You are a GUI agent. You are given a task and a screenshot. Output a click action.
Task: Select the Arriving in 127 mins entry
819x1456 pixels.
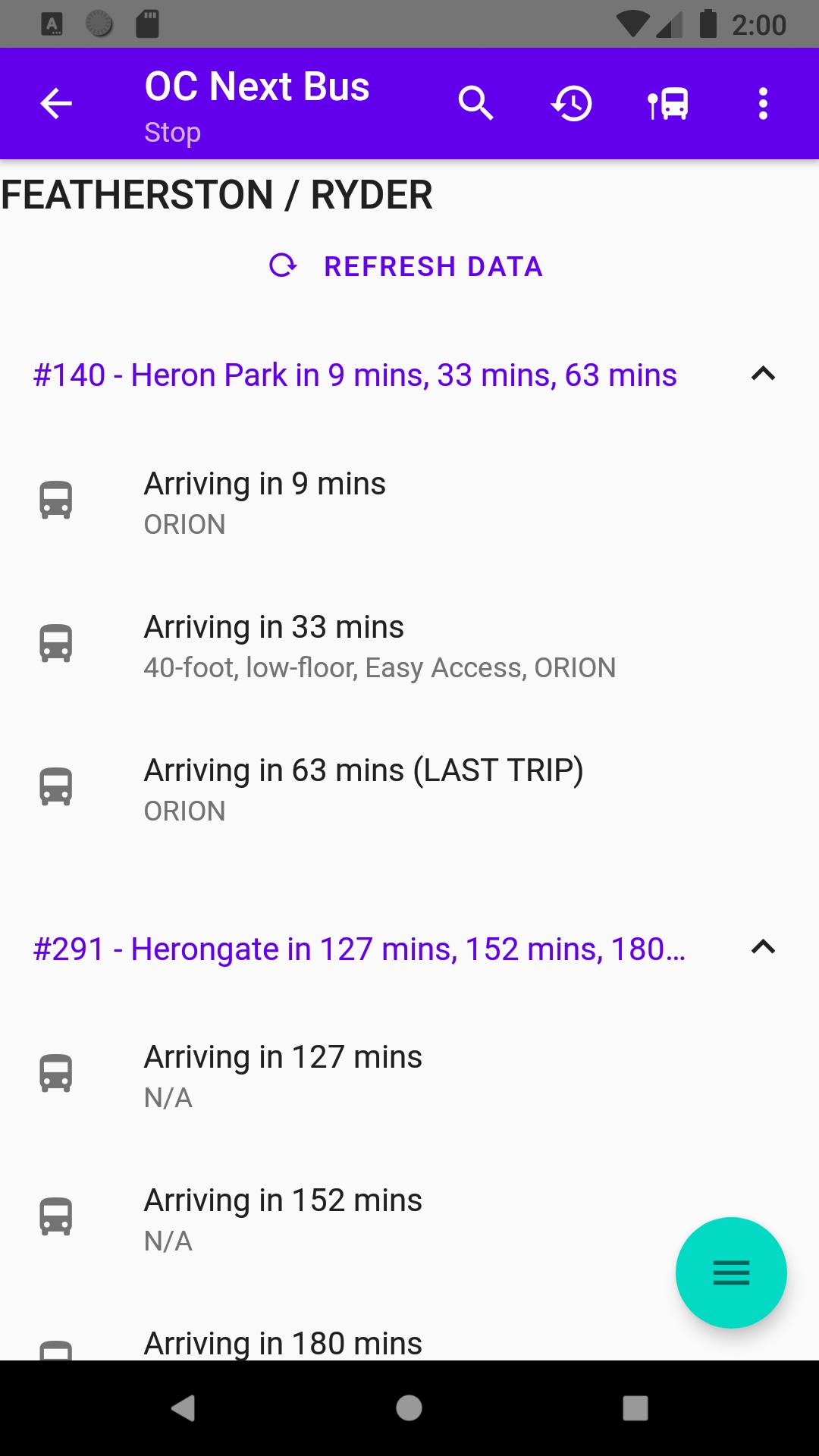[x=409, y=1075]
